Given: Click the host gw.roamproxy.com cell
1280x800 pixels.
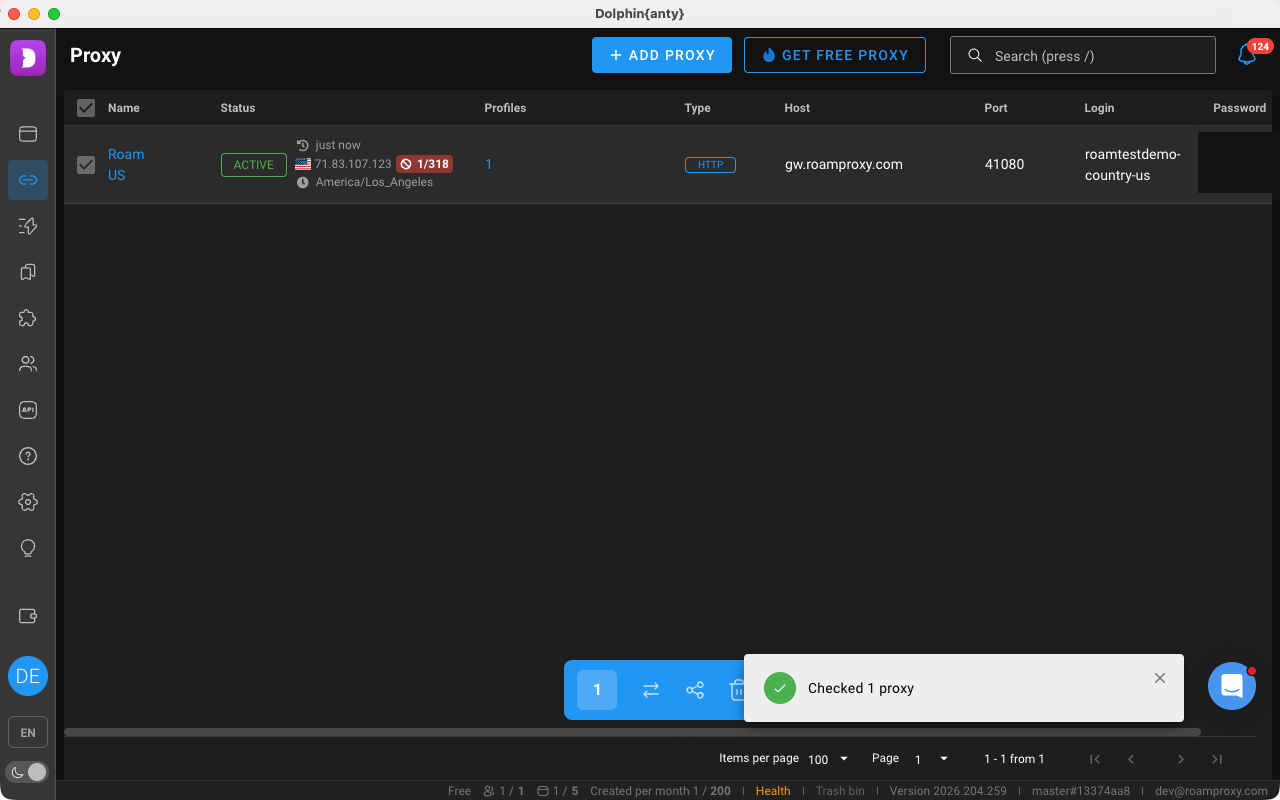Looking at the screenshot, I should coord(844,164).
